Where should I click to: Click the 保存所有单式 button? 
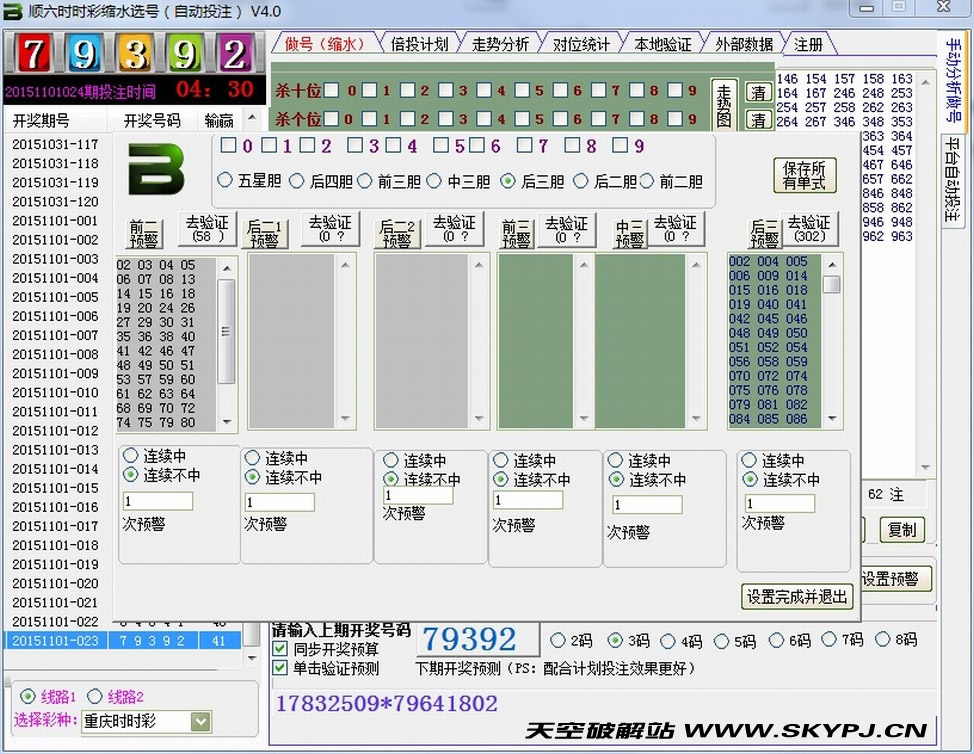pos(804,176)
